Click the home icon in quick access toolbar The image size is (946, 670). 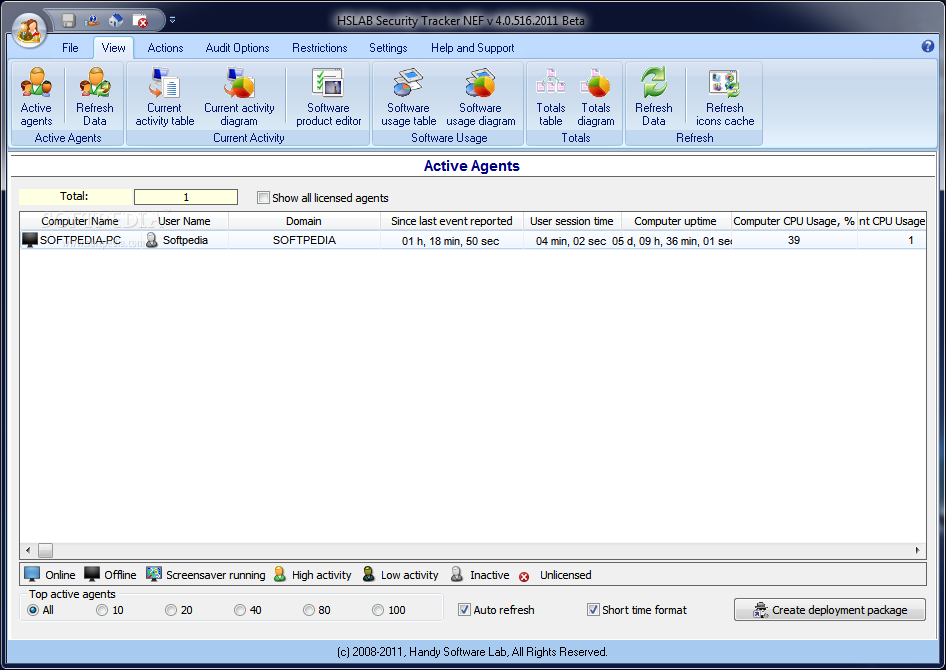(116, 21)
